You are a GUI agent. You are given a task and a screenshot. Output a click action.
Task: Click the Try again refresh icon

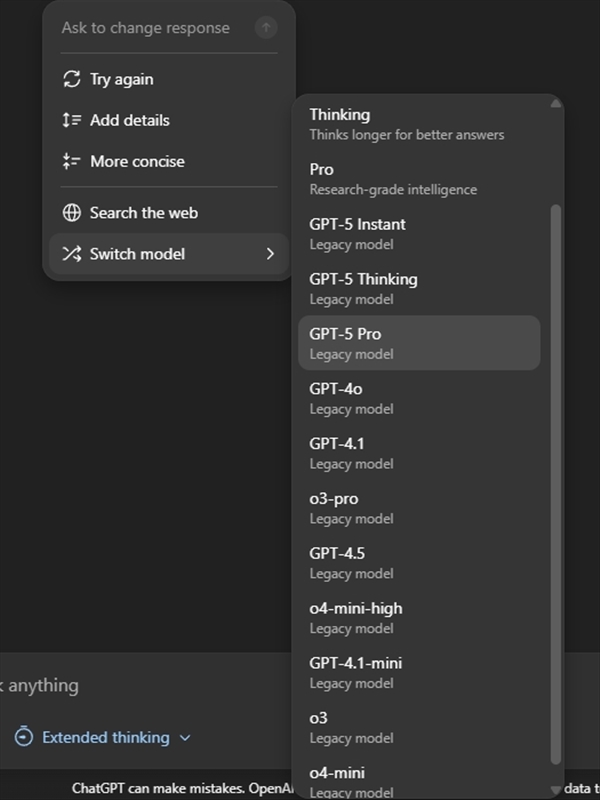71,79
